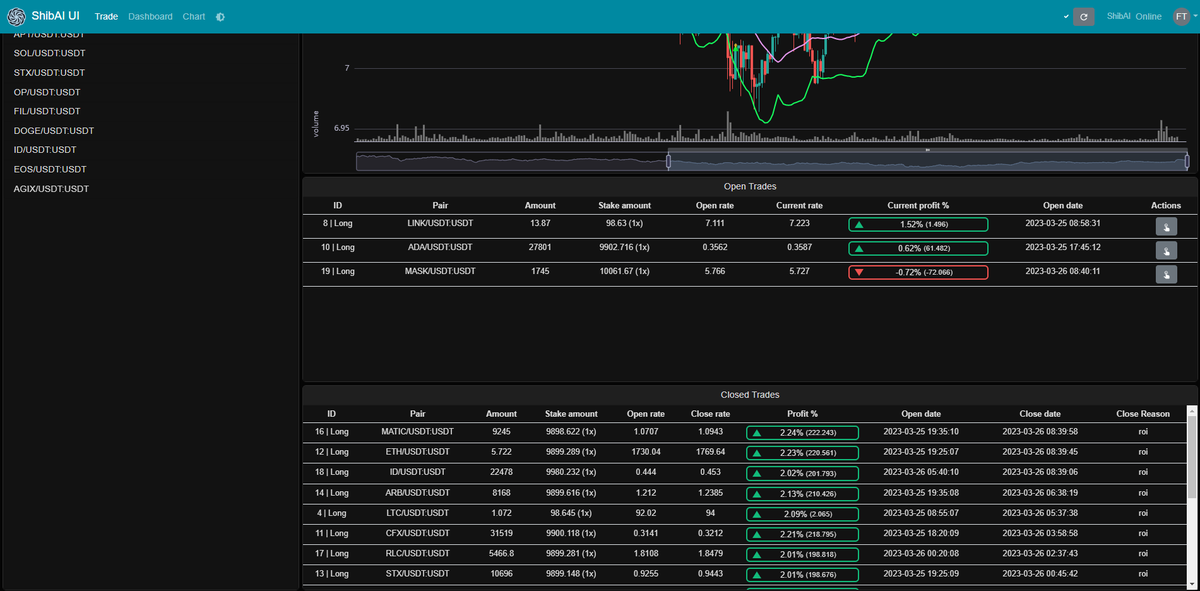Click the action button for LINK/USDT:USDT trade
Viewport: 1200px width, 591px height.
tap(1166, 225)
